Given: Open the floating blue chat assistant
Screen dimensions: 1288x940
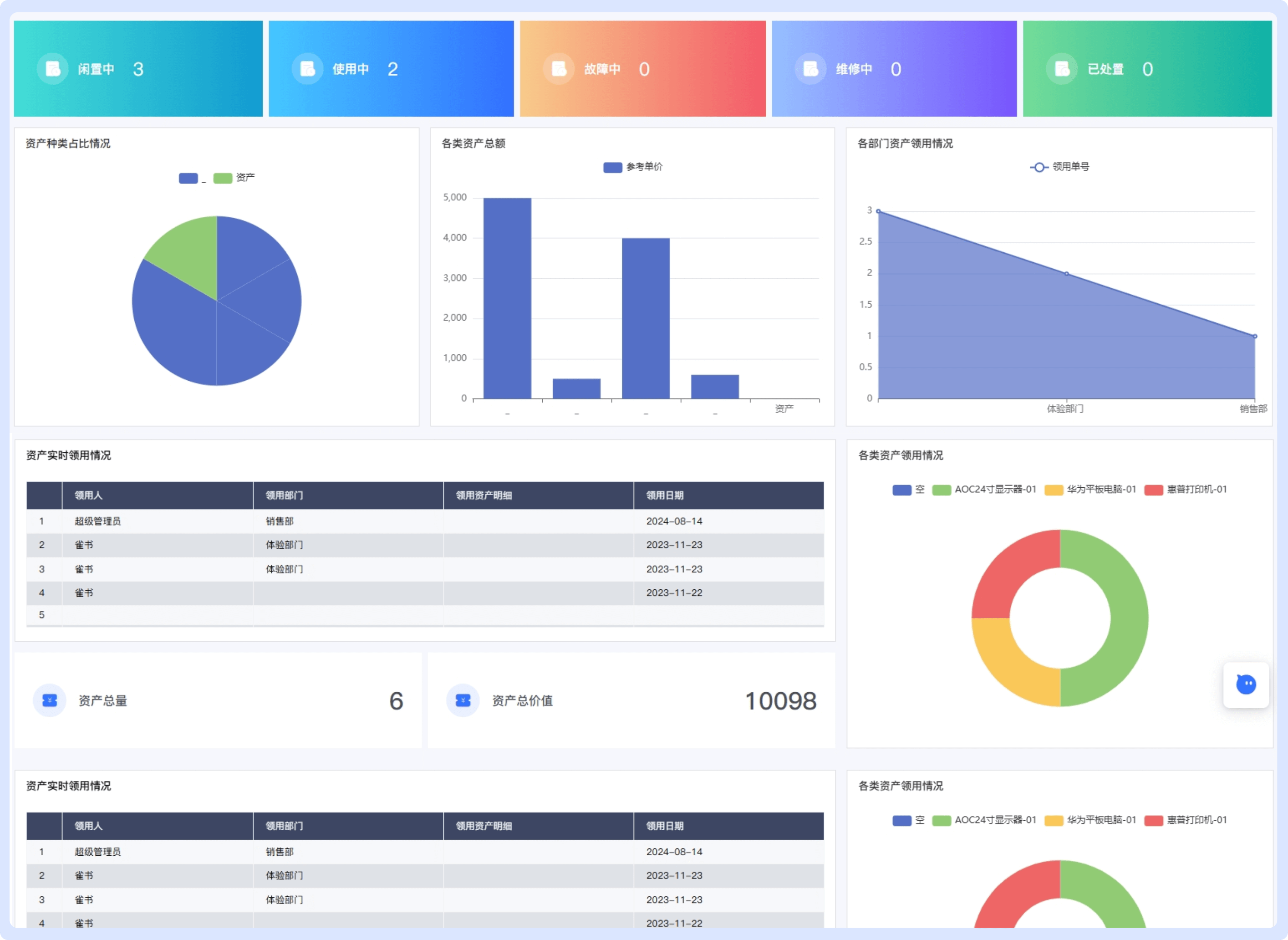Looking at the screenshot, I should (1246, 685).
